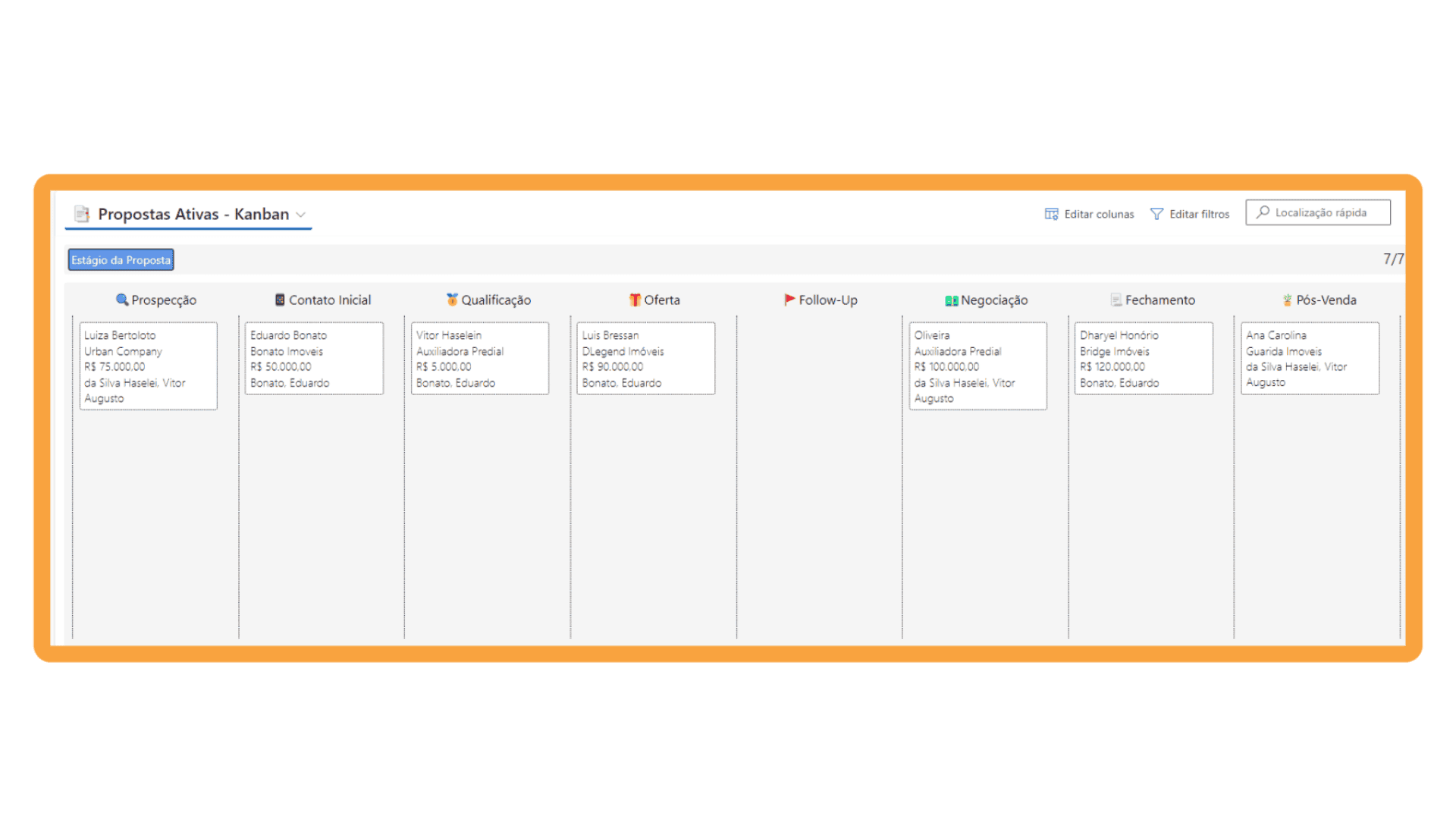Open Editar filtros
The width and height of the screenshot is (1456, 819).
1190,214
